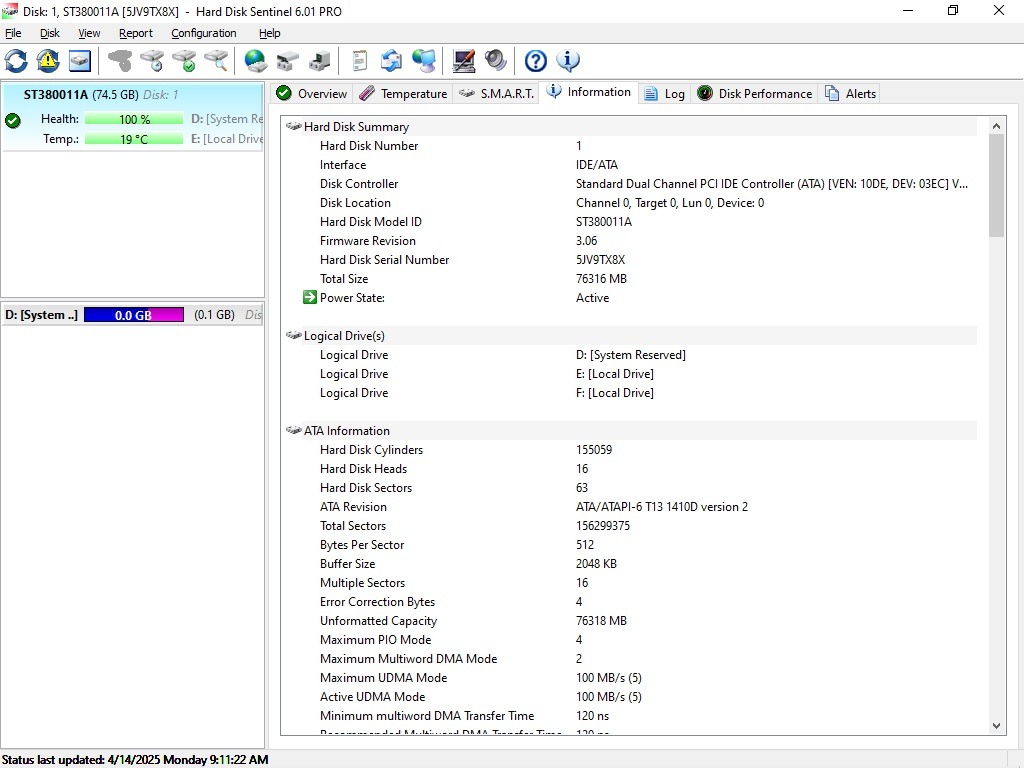
Task: Click the speaker sound toolbar icon
Action: (496, 61)
